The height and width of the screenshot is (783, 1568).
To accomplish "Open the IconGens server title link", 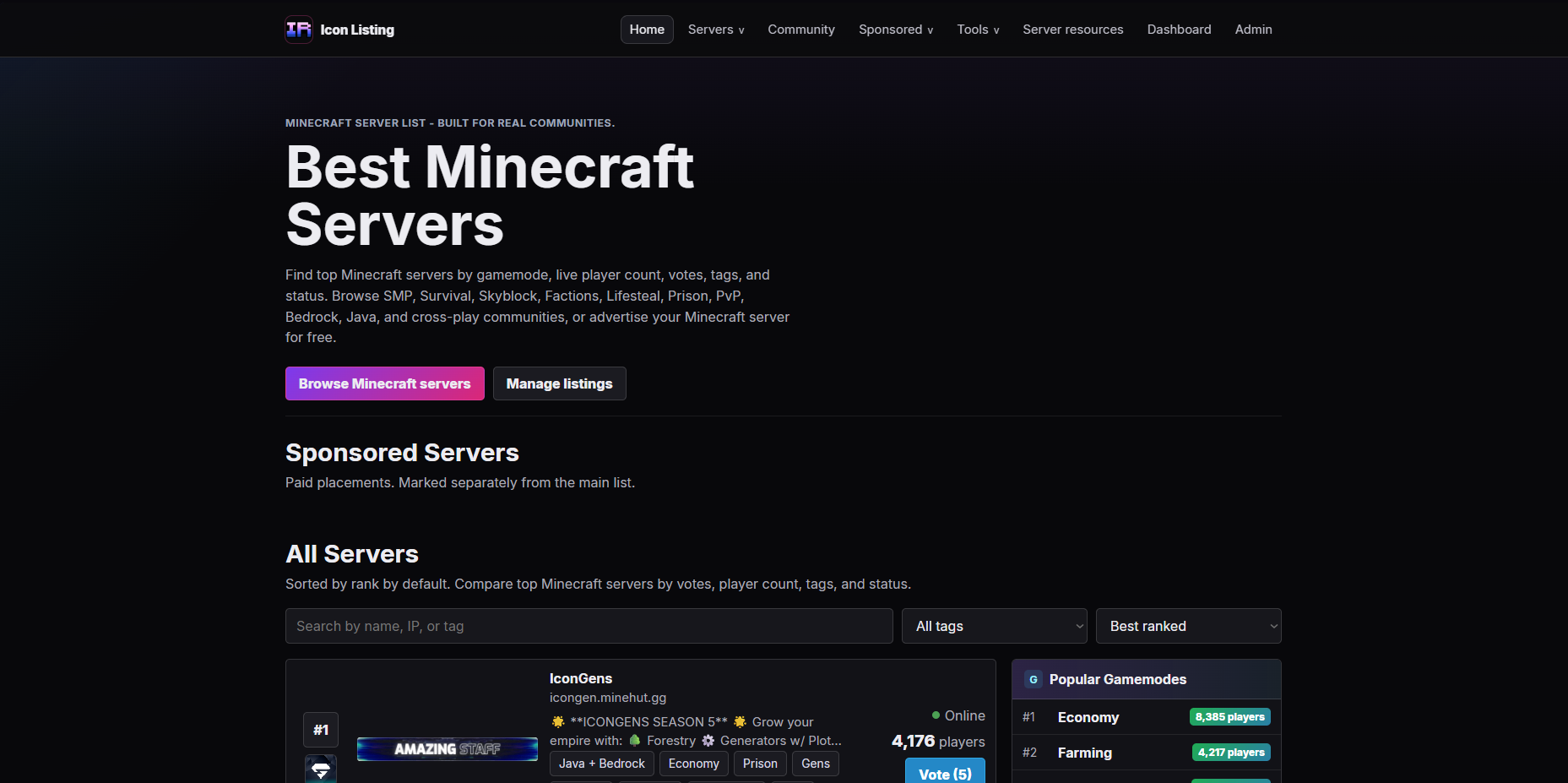I will [581, 678].
